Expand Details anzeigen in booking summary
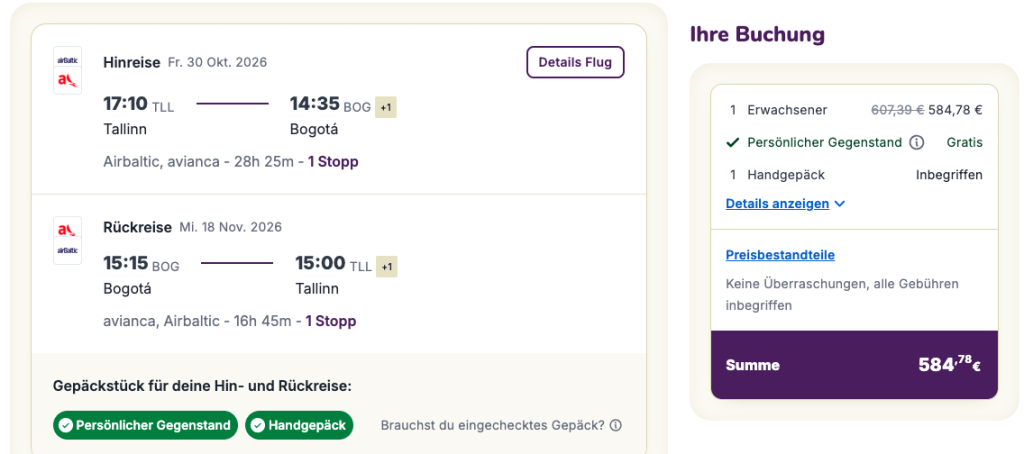Screen dimensions: 1024x454 pyautogui.click(x=777, y=204)
